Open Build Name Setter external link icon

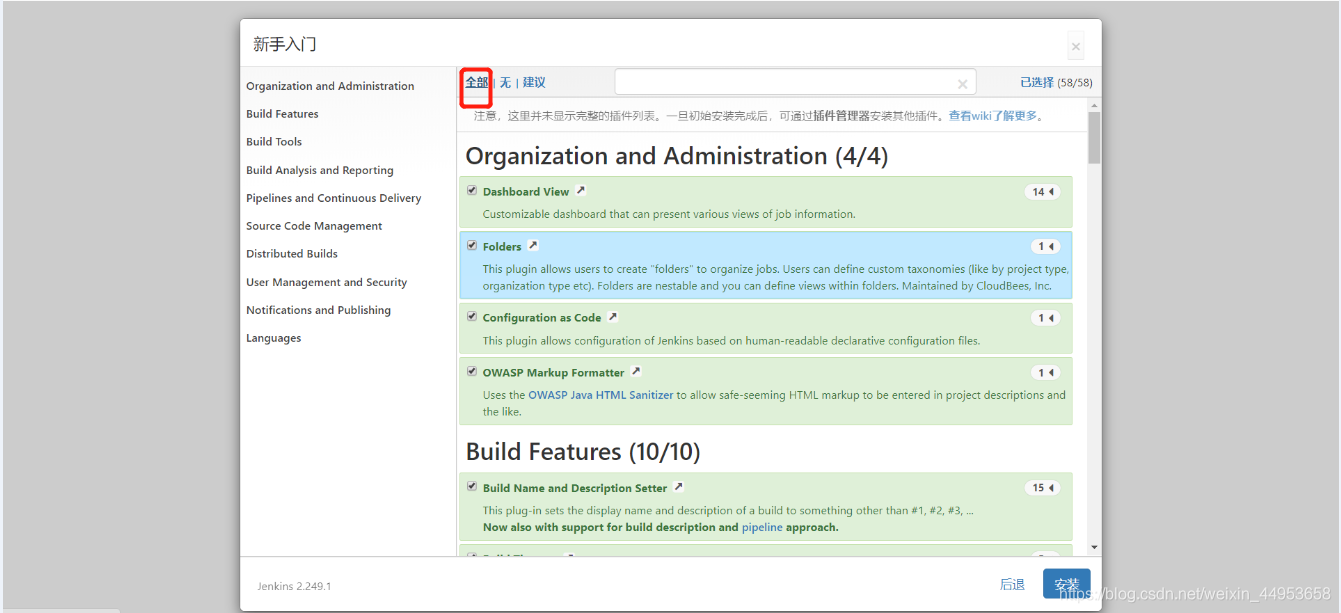(678, 487)
